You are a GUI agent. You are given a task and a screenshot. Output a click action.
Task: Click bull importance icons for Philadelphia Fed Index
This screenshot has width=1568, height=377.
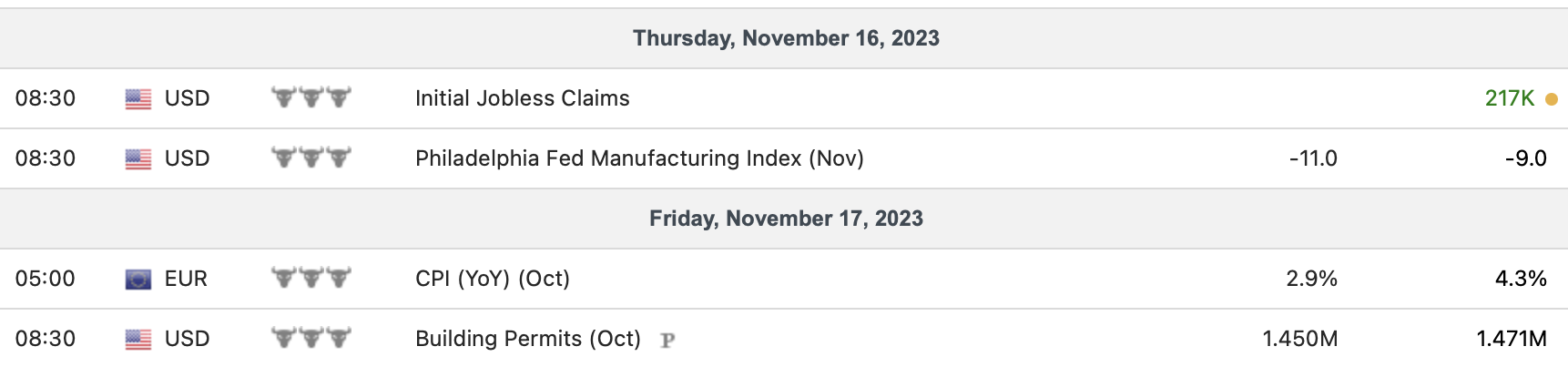311,158
